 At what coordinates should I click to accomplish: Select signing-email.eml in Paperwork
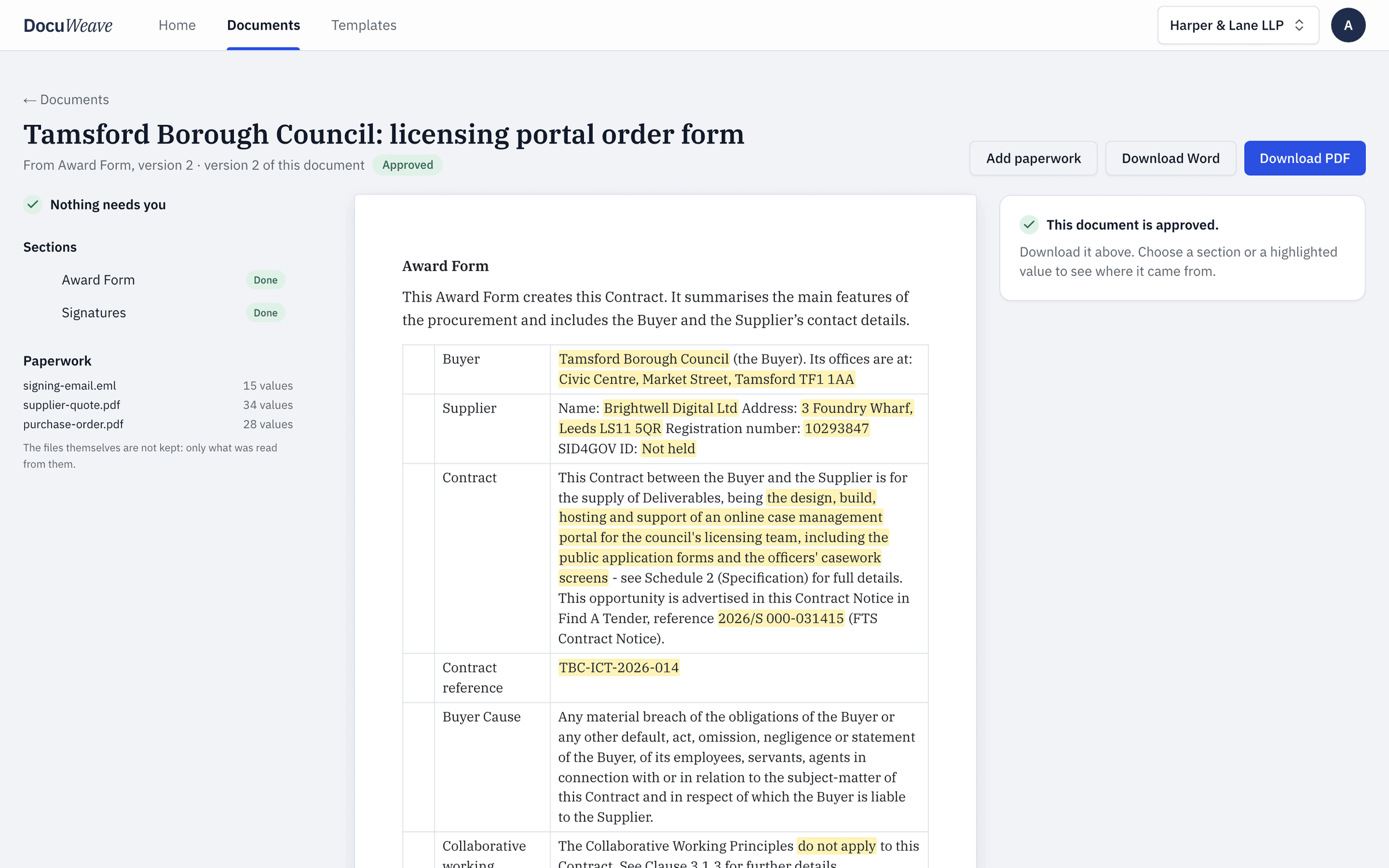pyautogui.click(x=69, y=385)
